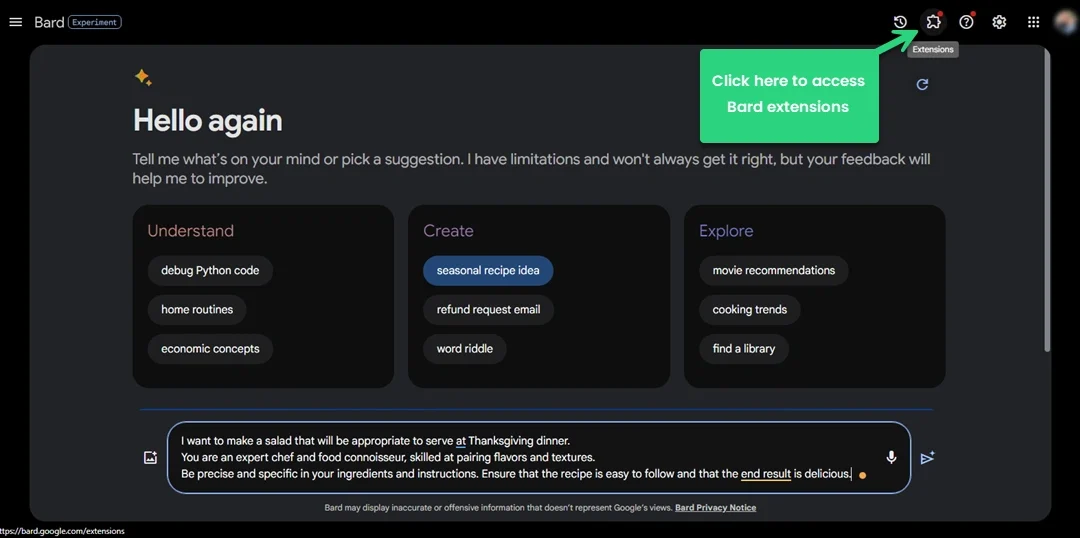
Task: Open the Settings gear icon
Action: tap(999, 22)
